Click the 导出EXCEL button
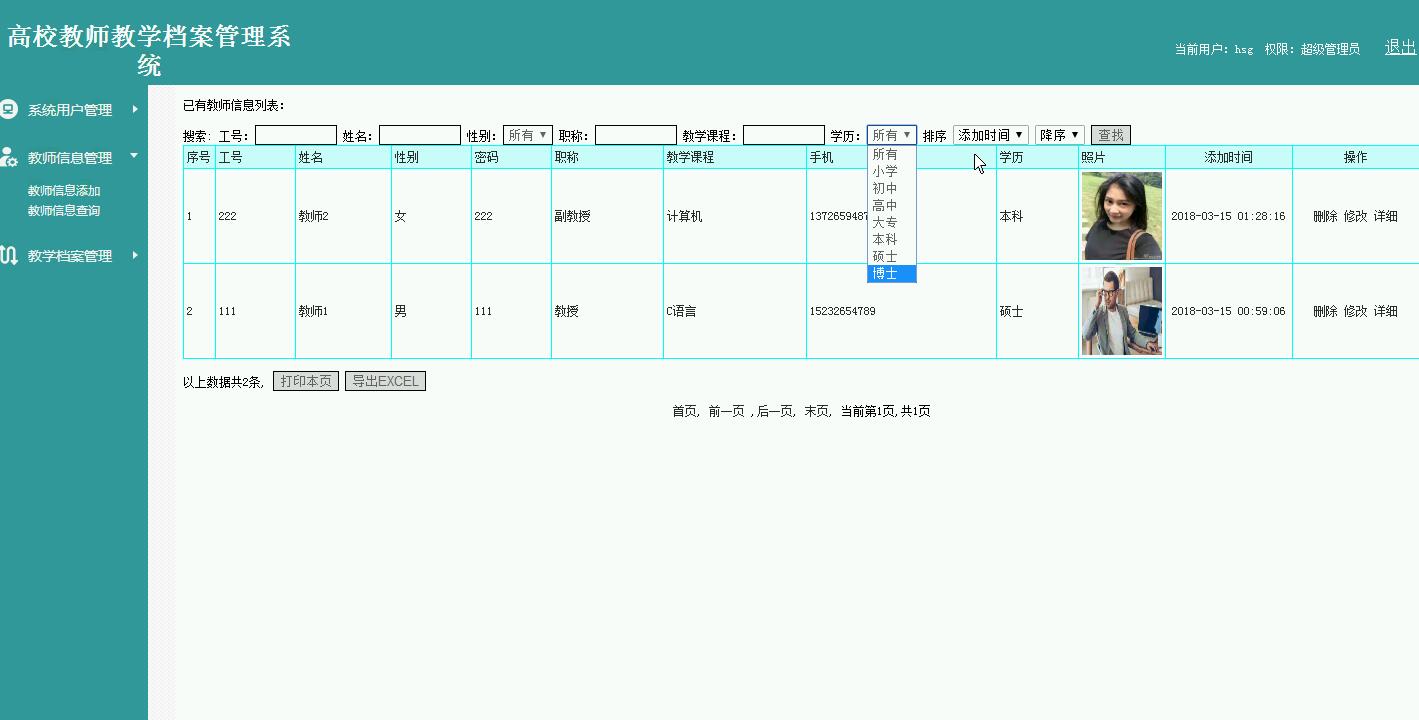 (385, 381)
